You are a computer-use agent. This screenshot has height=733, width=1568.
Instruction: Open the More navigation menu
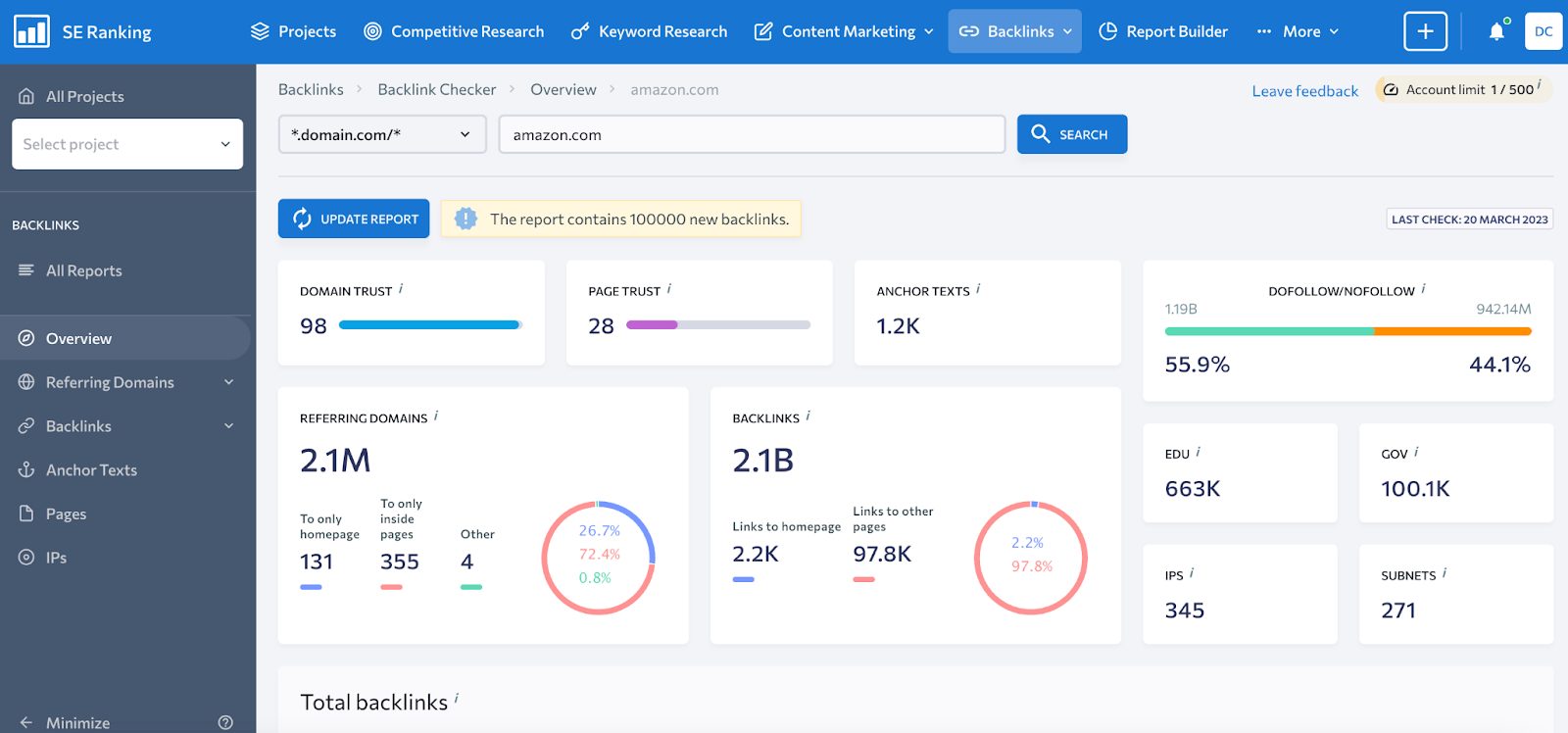(1298, 31)
